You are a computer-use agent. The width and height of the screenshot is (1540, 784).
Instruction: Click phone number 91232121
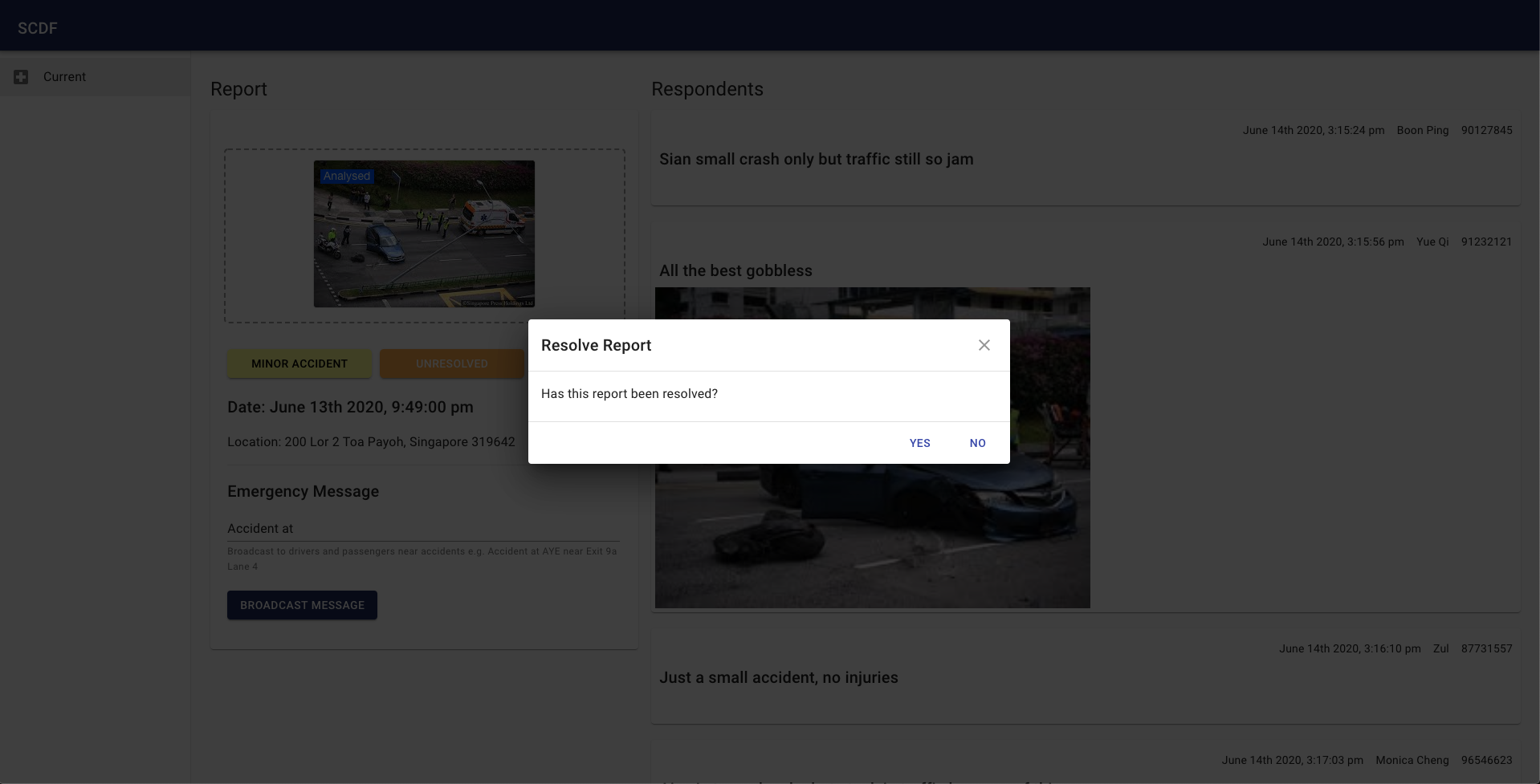pos(1487,242)
